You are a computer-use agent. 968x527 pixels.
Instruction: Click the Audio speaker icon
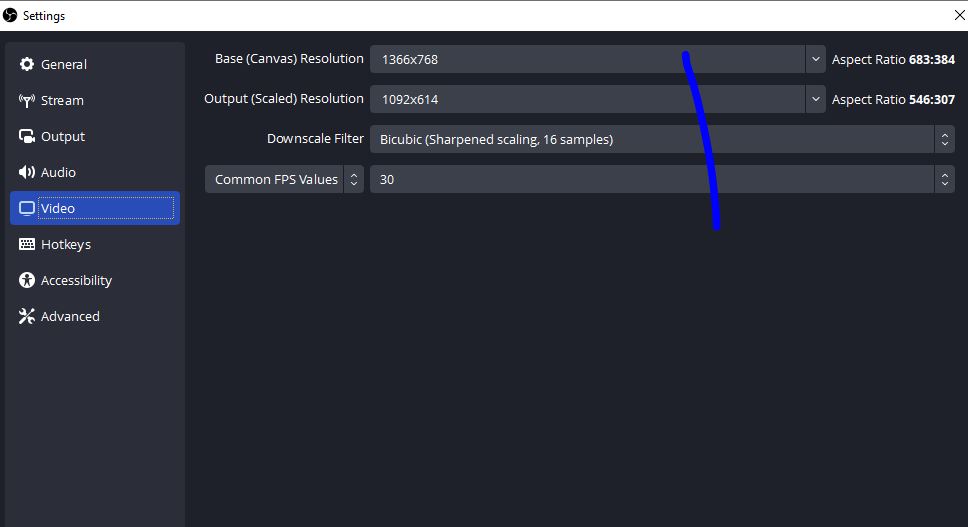click(x=27, y=172)
